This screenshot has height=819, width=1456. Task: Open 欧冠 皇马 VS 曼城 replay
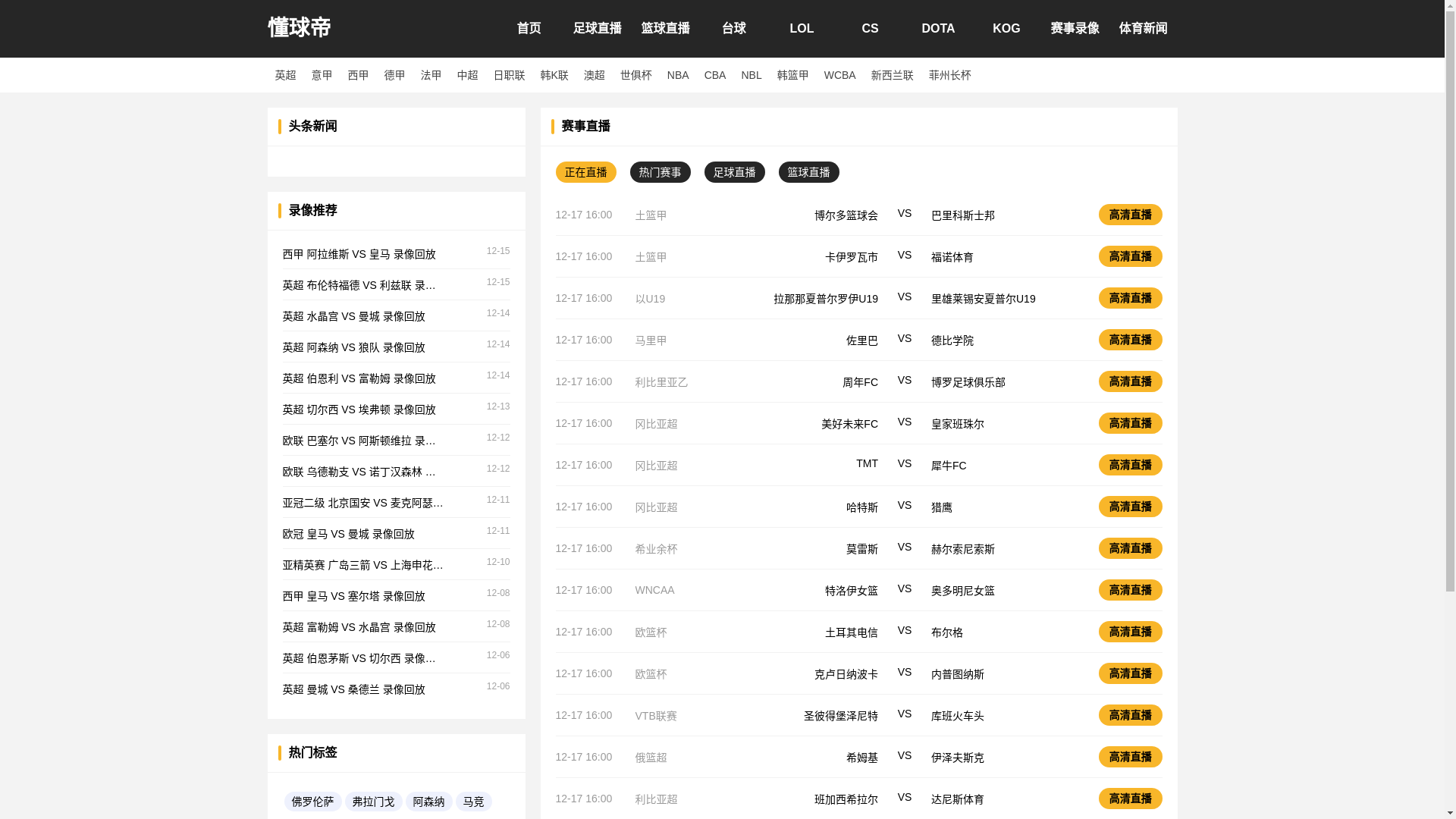[x=348, y=534]
